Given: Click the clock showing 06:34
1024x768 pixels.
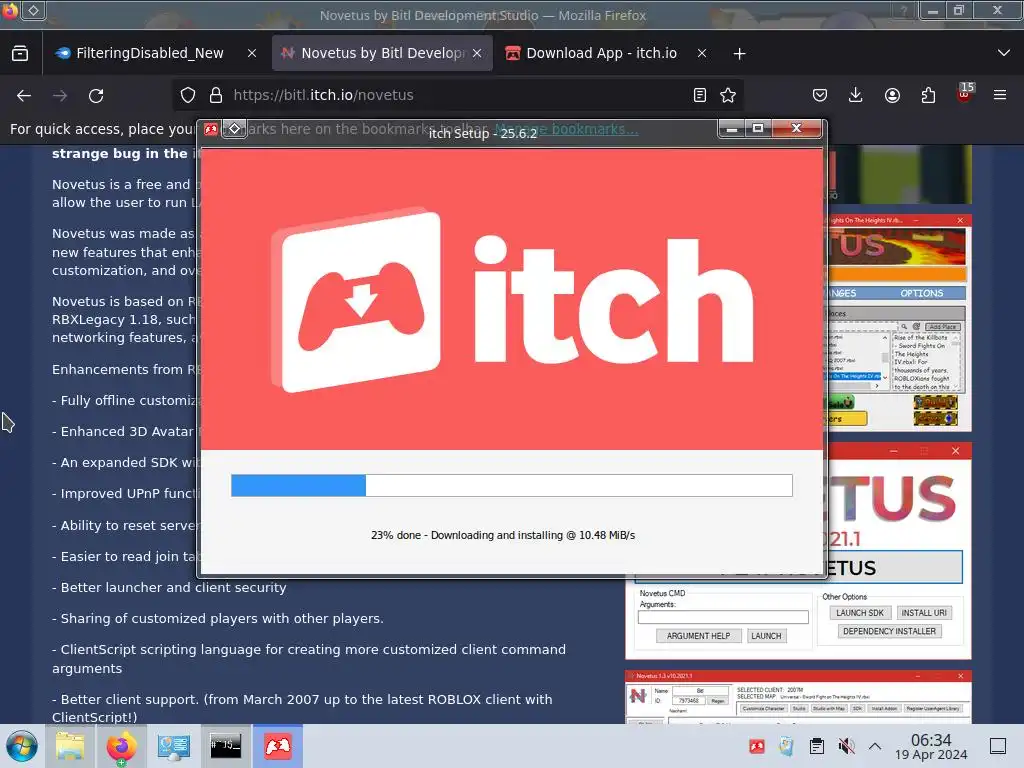Looking at the screenshot, I should [x=931, y=746].
